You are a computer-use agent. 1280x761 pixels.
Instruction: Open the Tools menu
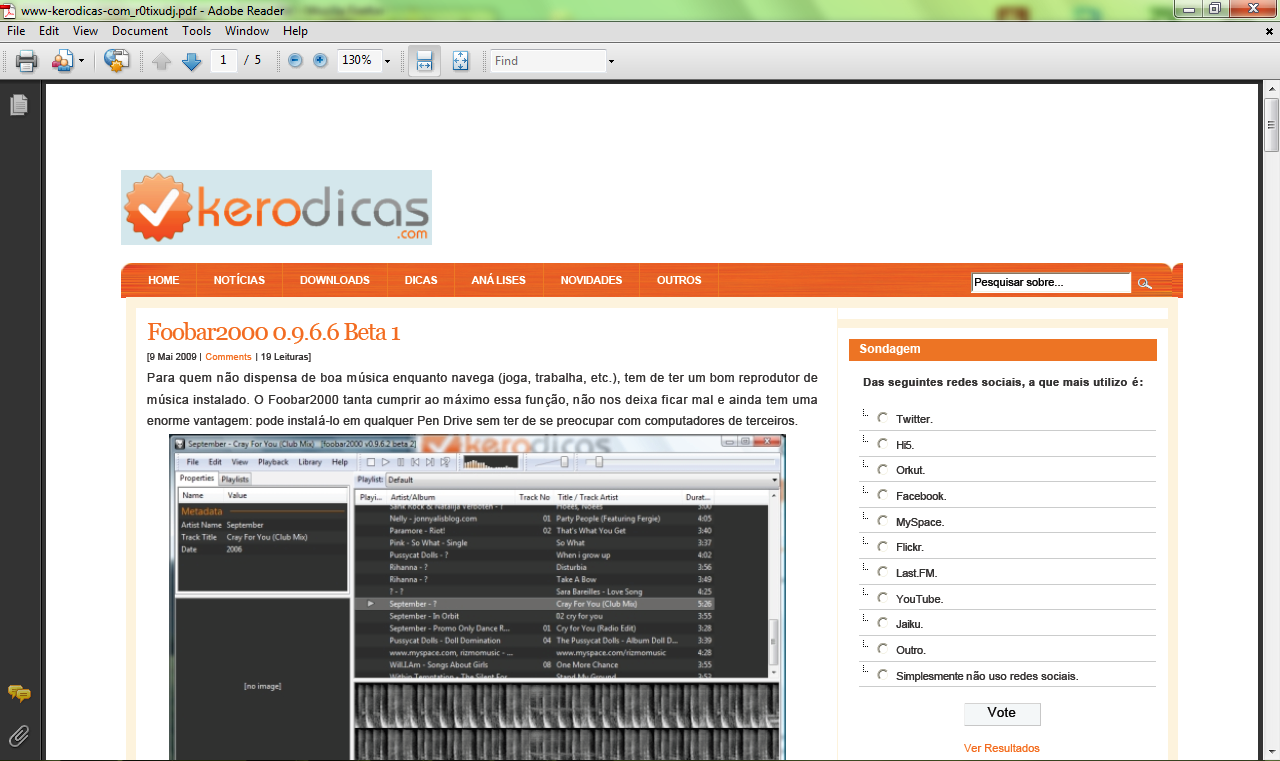pyautogui.click(x=197, y=31)
